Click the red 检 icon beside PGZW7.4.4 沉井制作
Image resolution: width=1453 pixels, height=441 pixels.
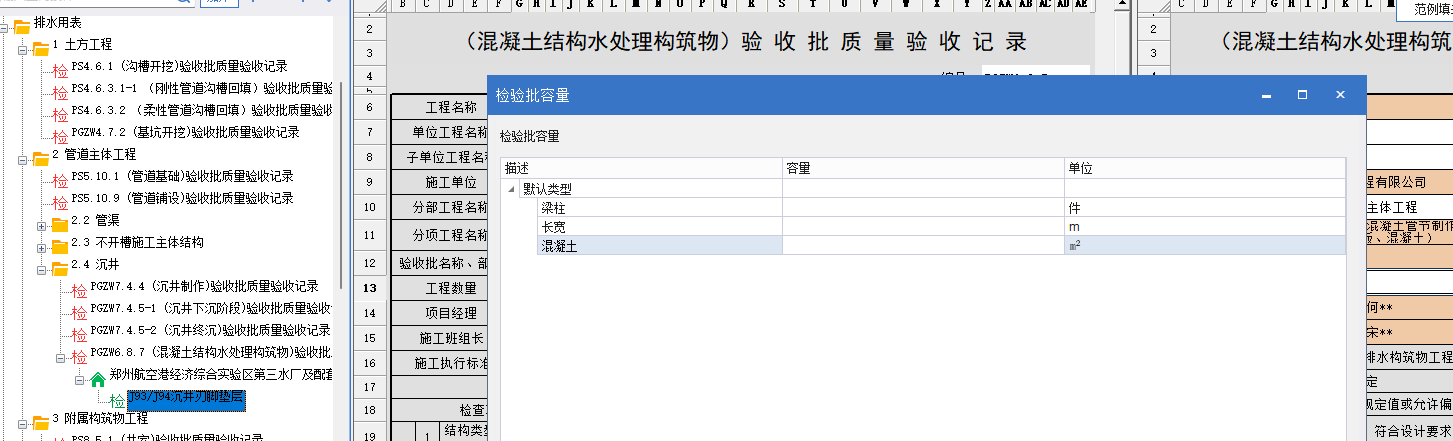click(x=79, y=288)
